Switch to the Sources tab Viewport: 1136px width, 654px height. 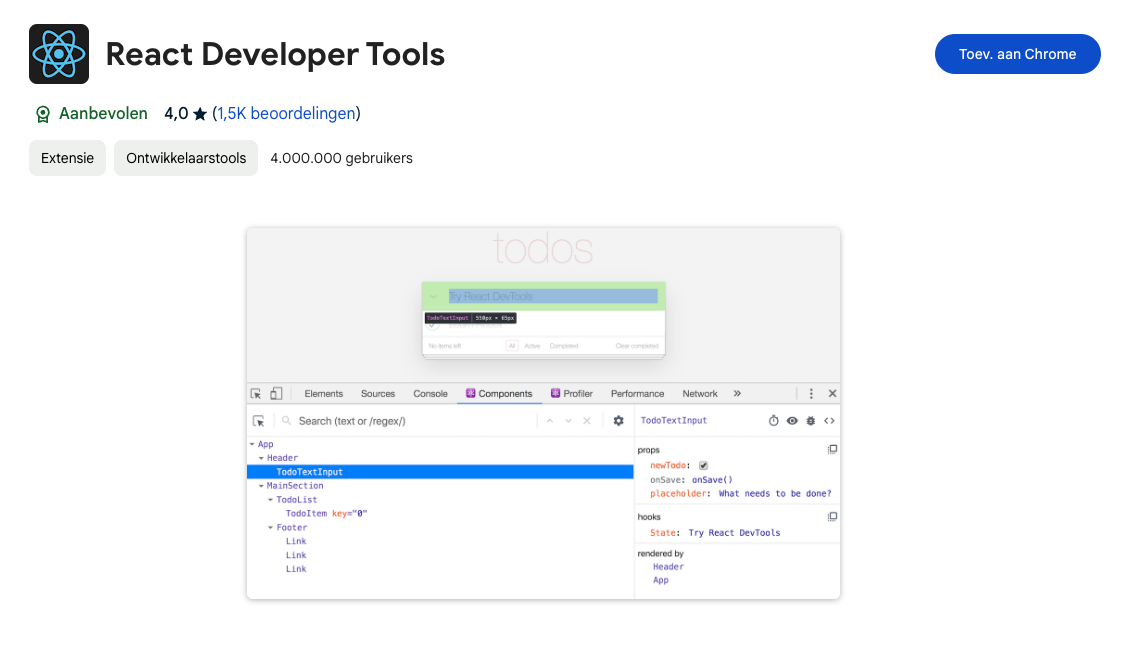click(x=377, y=394)
